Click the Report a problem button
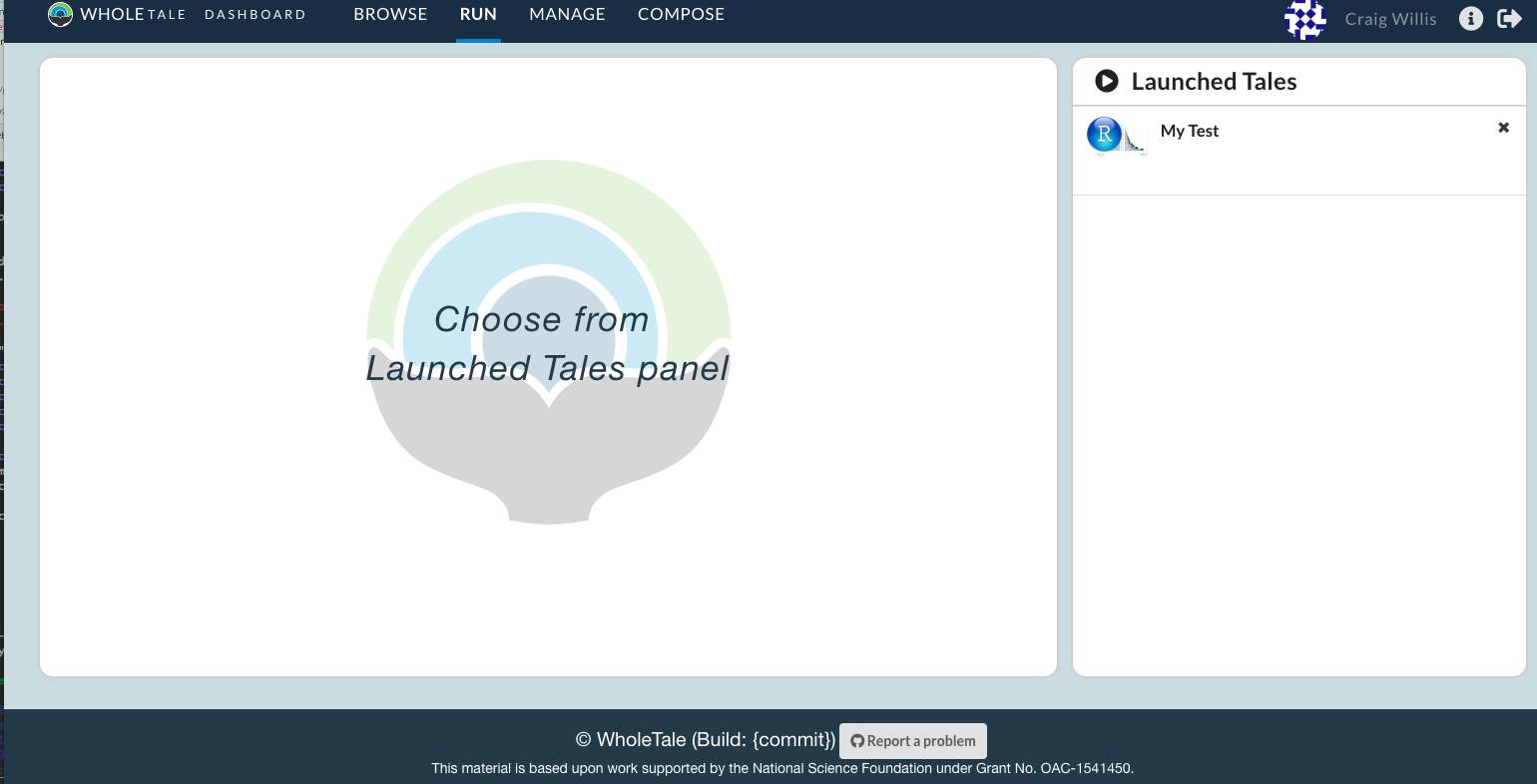This screenshot has height=784, width=1537. coord(913,740)
